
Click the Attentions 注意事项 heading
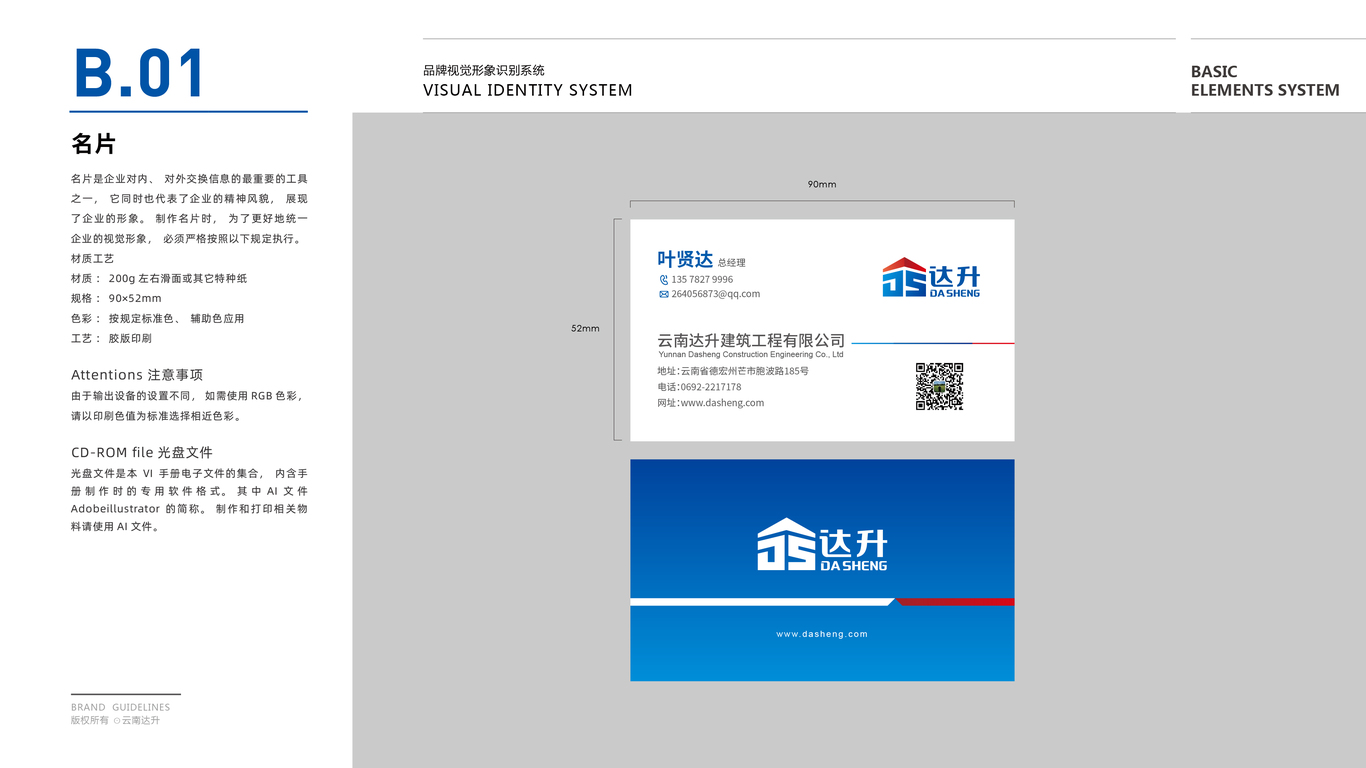[137, 375]
